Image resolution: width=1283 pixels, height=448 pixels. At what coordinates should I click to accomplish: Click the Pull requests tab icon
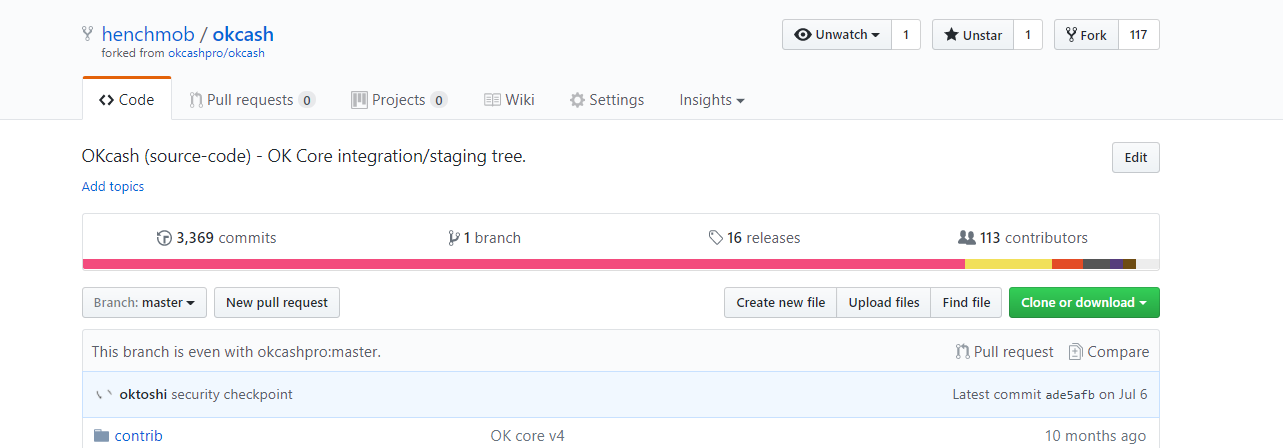[x=196, y=100]
